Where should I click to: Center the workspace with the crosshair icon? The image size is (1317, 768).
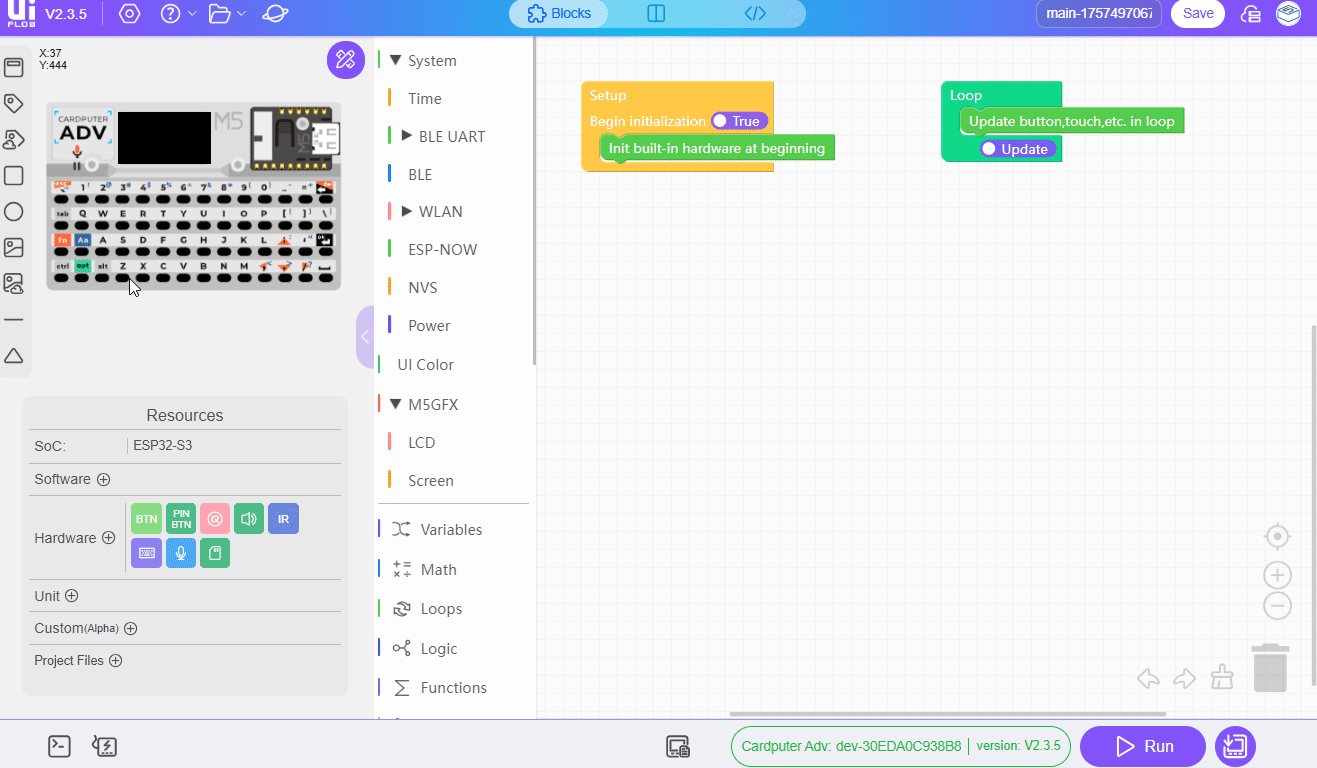[x=1277, y=537]
